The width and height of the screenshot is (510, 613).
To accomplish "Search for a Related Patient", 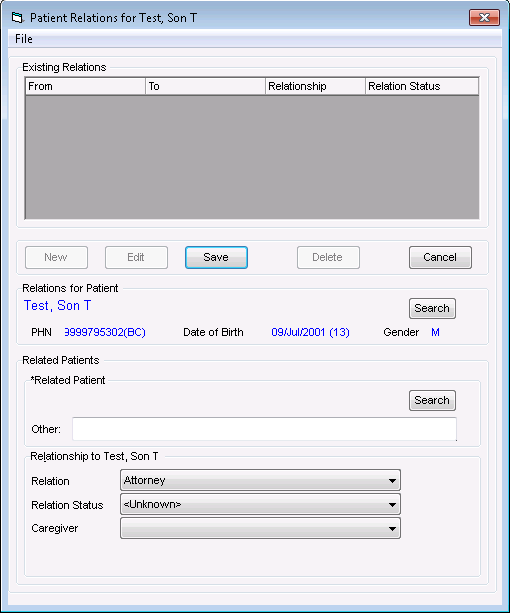I will tap(432, 400).
